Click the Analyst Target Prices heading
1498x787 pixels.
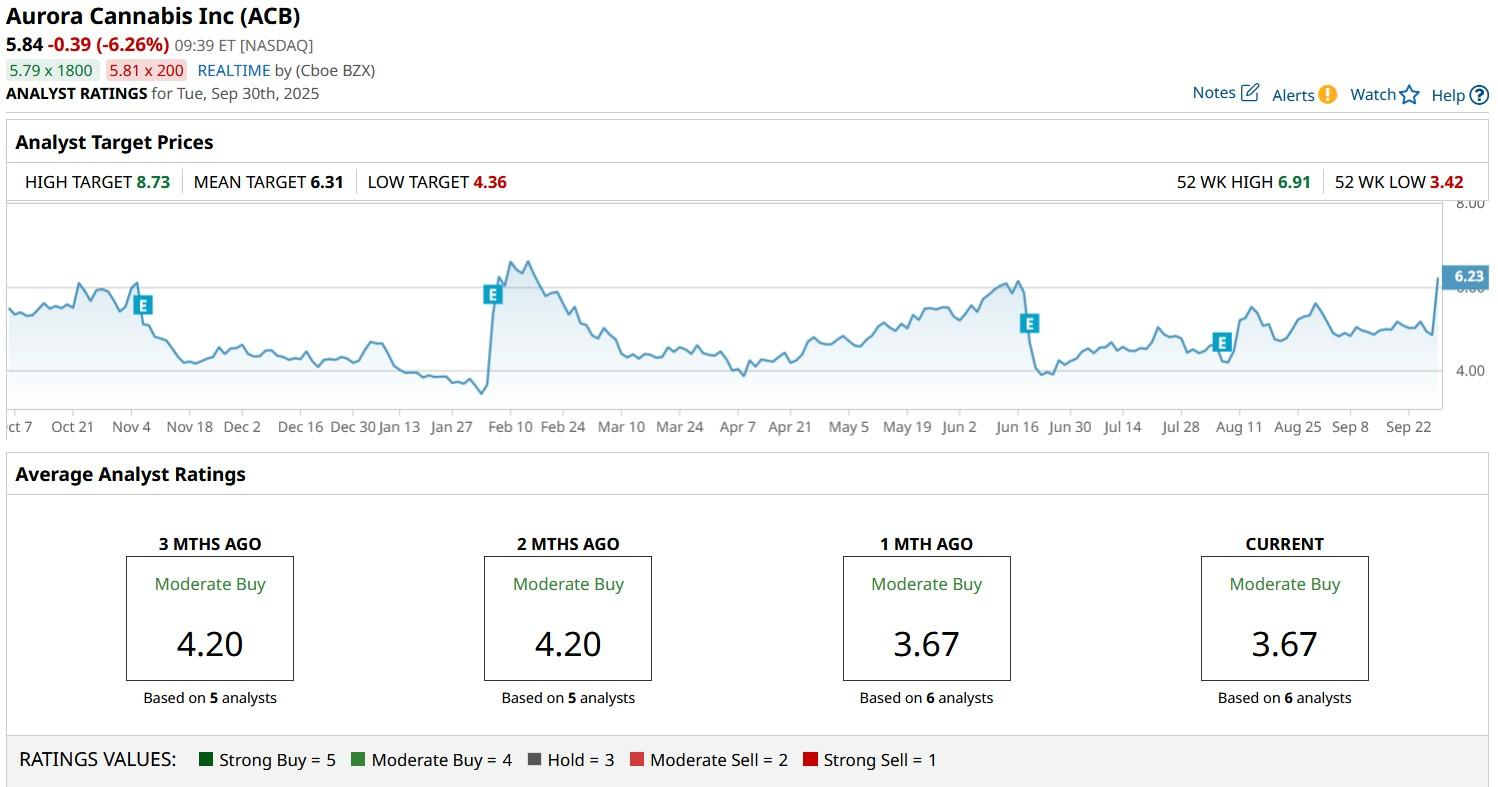click(114, 142)
